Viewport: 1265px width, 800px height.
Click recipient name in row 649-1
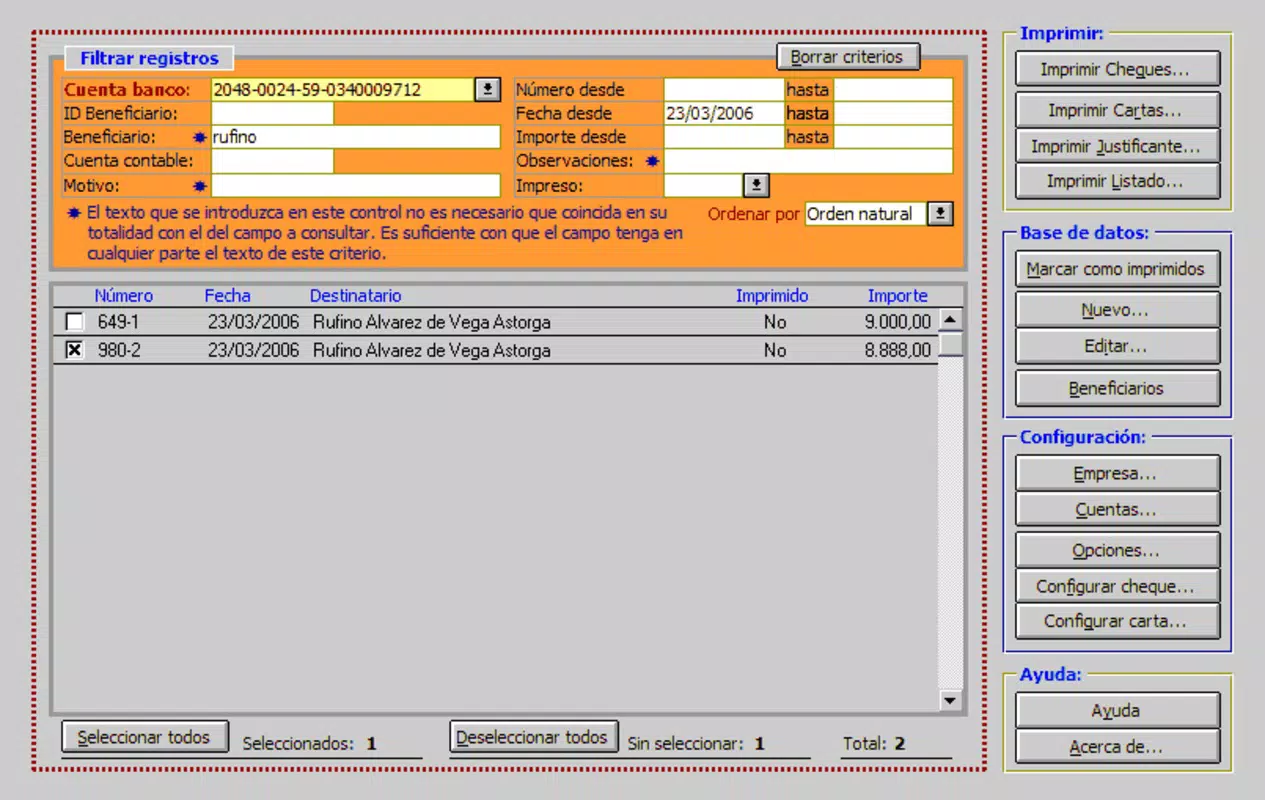431,322
